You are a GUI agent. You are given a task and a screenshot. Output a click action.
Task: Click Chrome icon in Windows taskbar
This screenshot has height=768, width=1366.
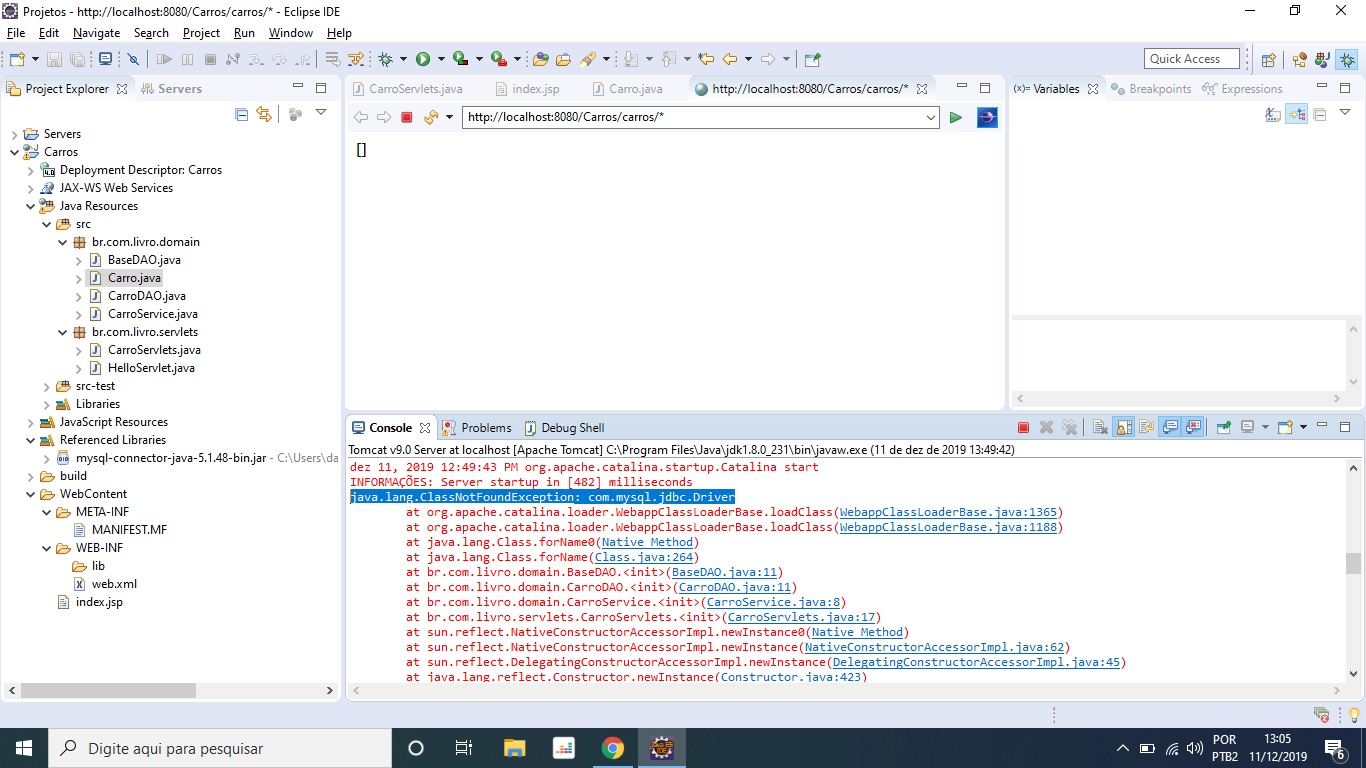click(x=613, y=748)
